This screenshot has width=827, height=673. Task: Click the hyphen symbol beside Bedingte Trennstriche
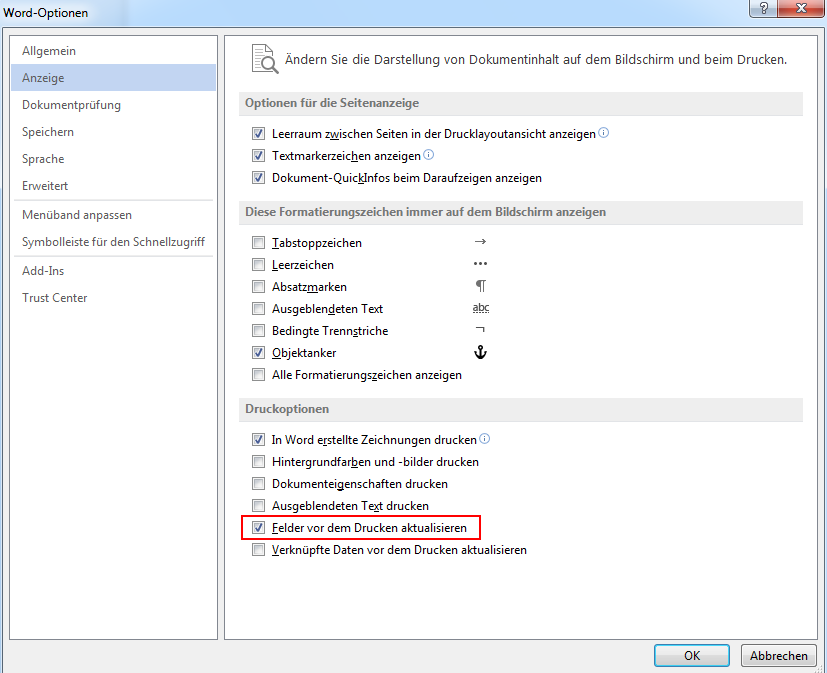(480, 330)
